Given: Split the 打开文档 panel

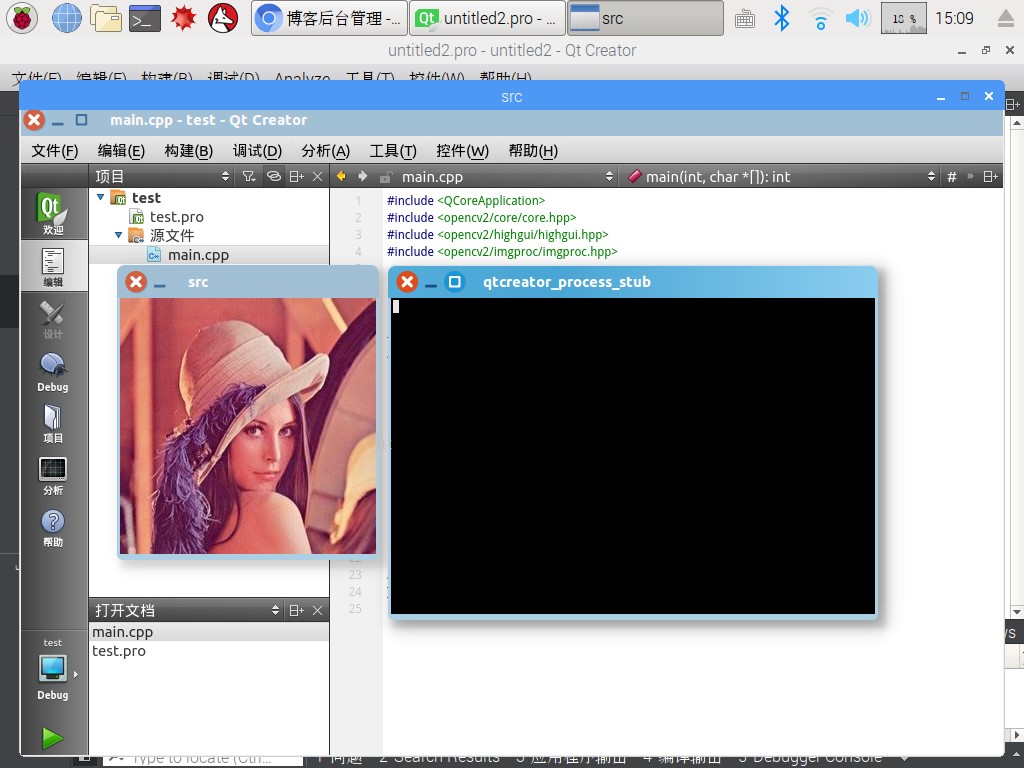Looking at the screenshot, I should 296,610.
